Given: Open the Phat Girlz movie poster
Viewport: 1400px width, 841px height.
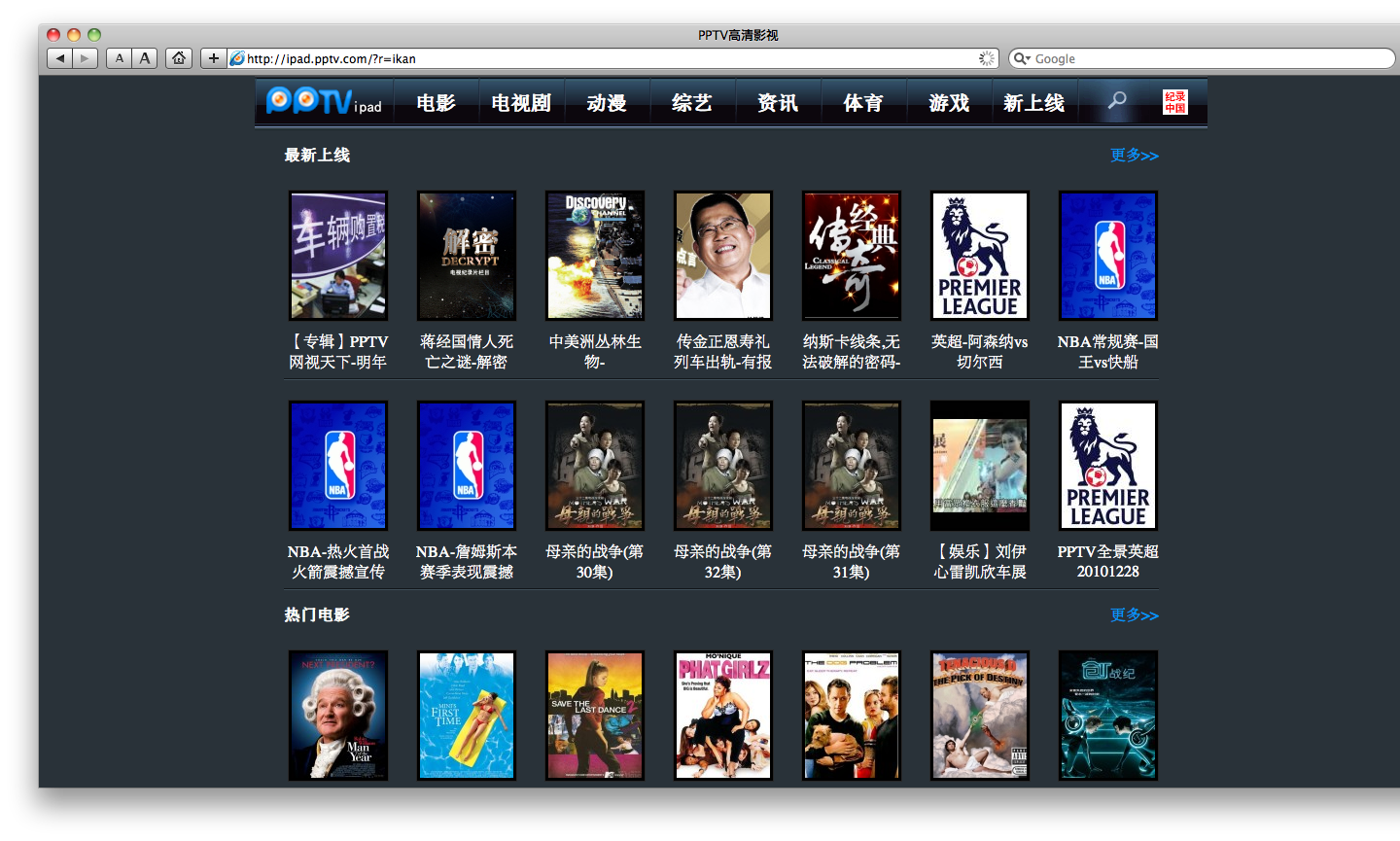Looking at the screenshot, I should coord(723,715).
